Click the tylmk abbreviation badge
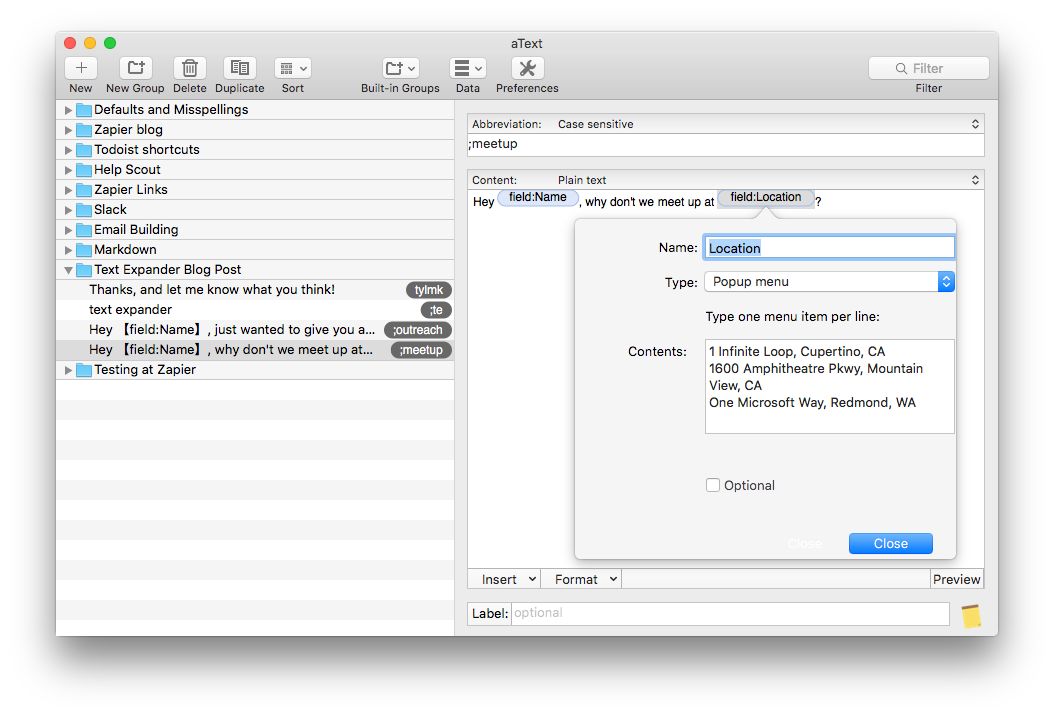The height and width of the screenshot is (716, 1054). coord(429,290)
